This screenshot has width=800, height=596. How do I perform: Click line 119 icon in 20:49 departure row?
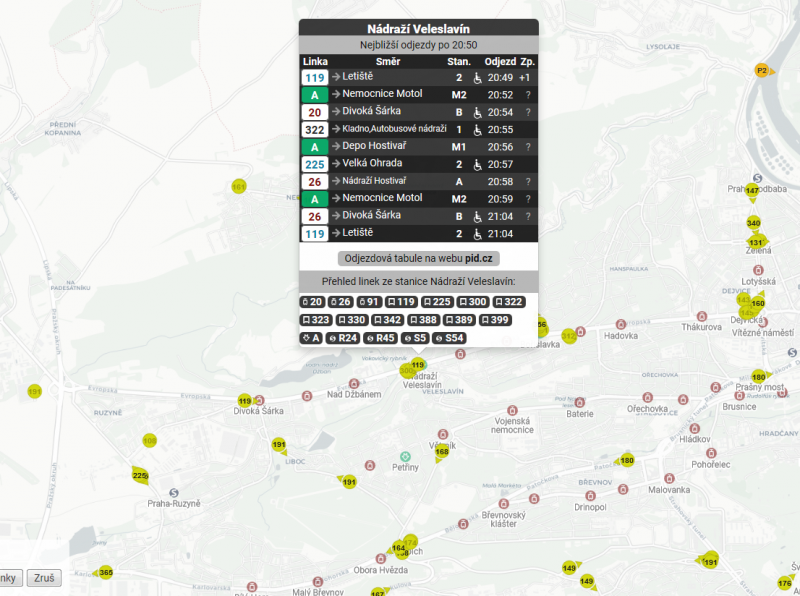pyautogui.click(x=315, y=78)
